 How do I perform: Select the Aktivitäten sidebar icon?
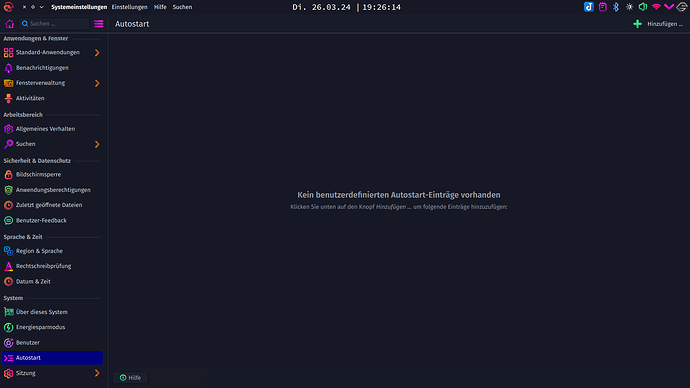tap(8, 99)
